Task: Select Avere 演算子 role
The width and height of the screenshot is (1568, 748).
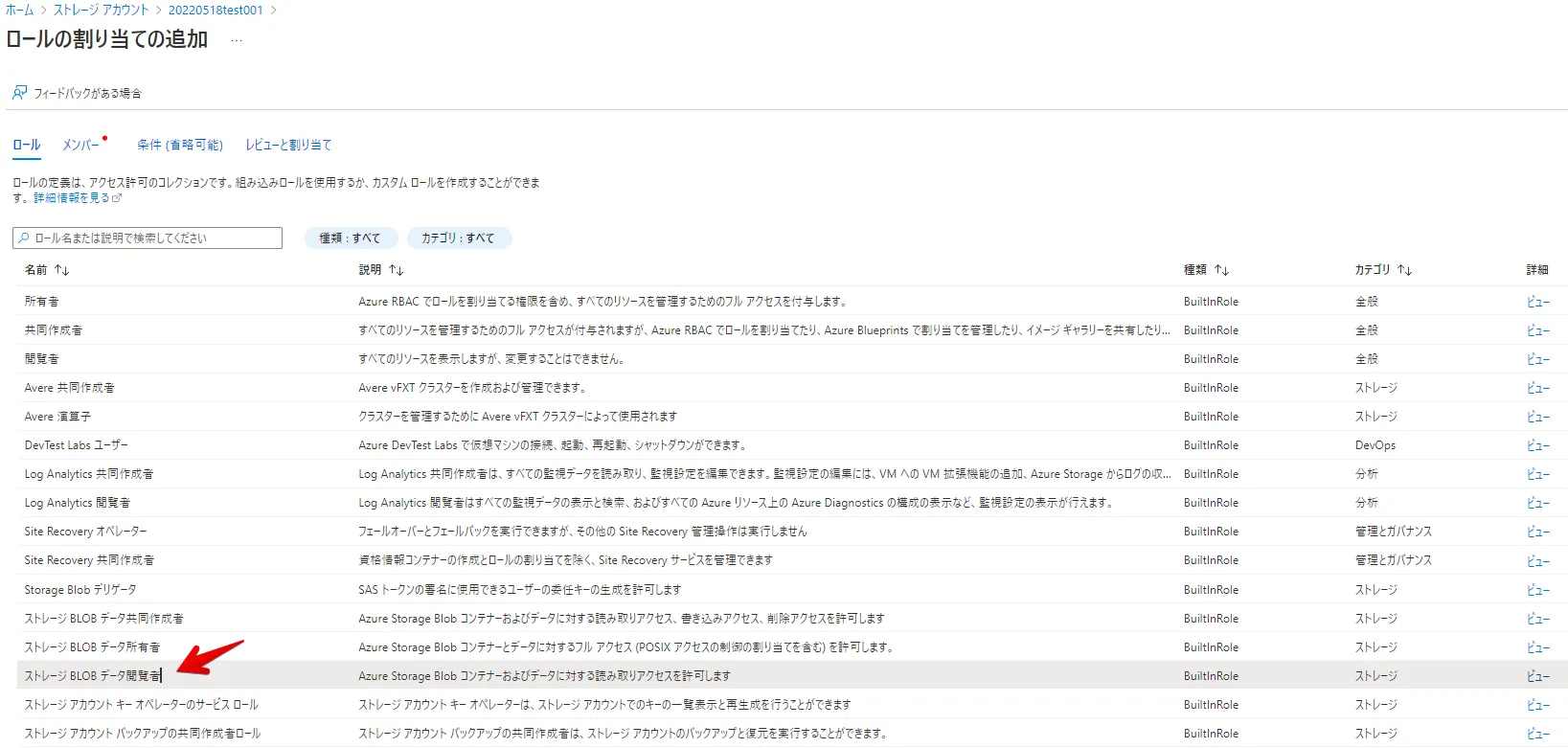Action: 792,416
